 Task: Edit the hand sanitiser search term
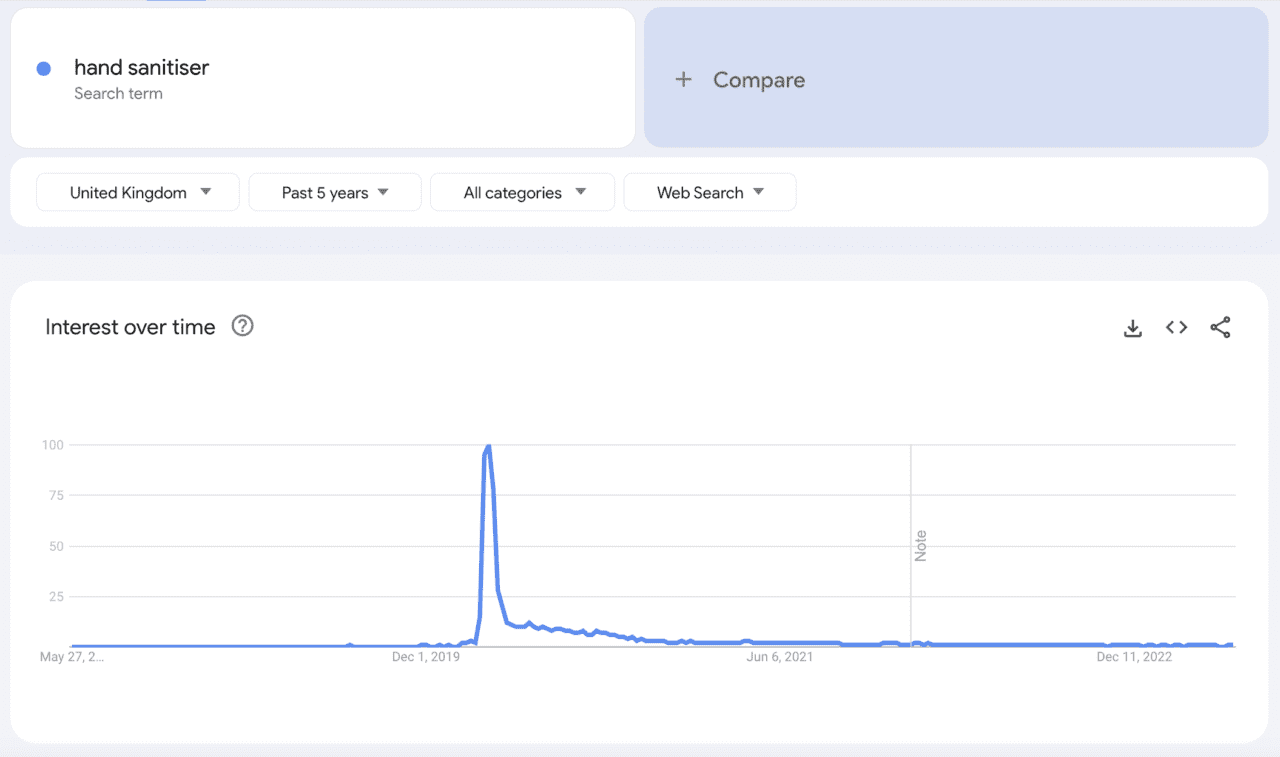point(141,68)
